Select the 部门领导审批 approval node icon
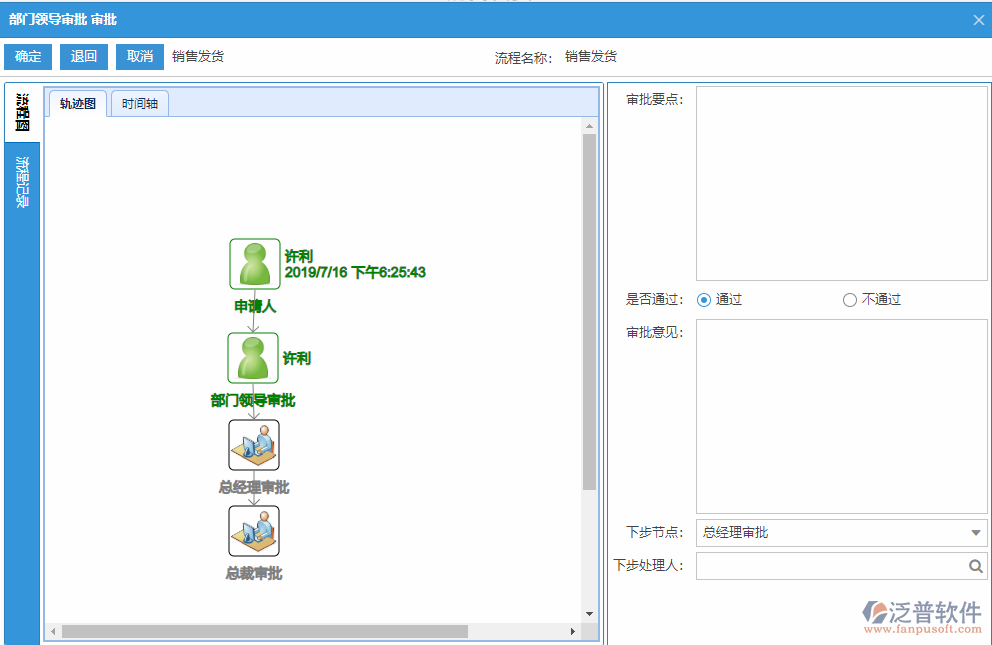 pyautogui.click(x=254, y=358)
